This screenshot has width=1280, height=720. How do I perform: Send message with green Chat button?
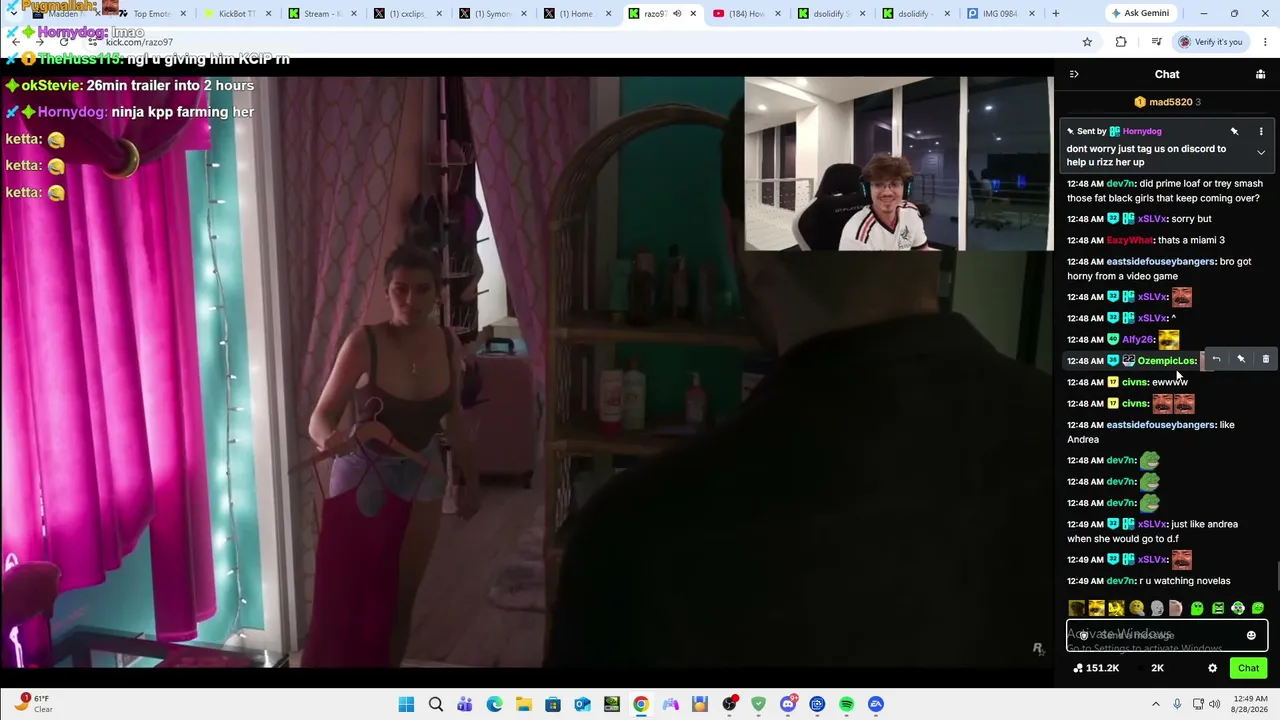tap(1248, 668)
